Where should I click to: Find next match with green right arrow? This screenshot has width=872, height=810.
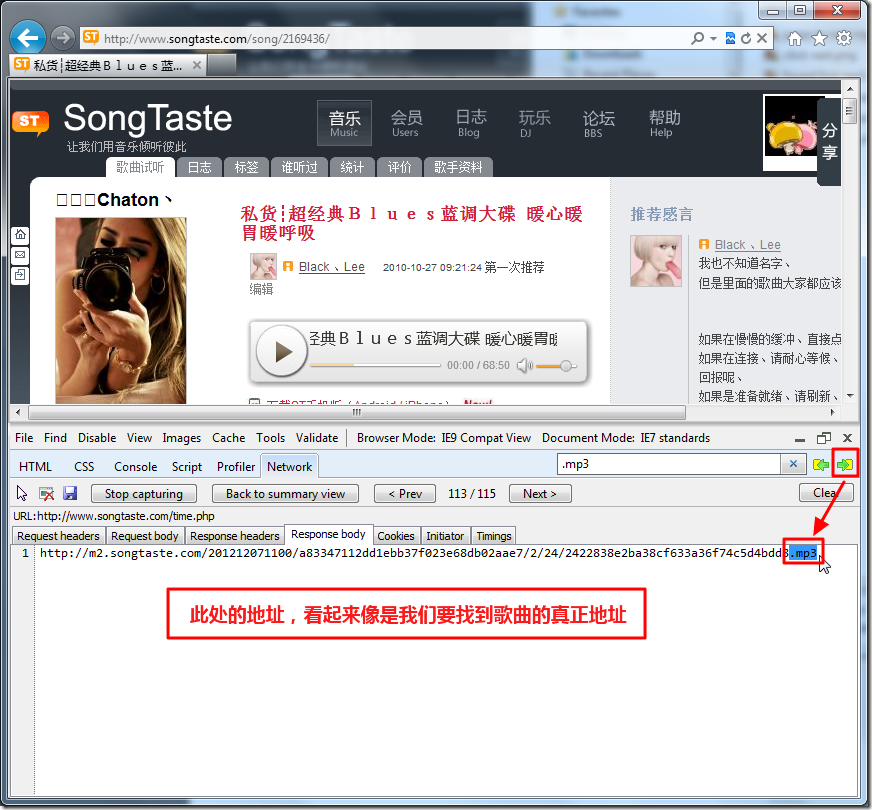(x=845, y=465)
